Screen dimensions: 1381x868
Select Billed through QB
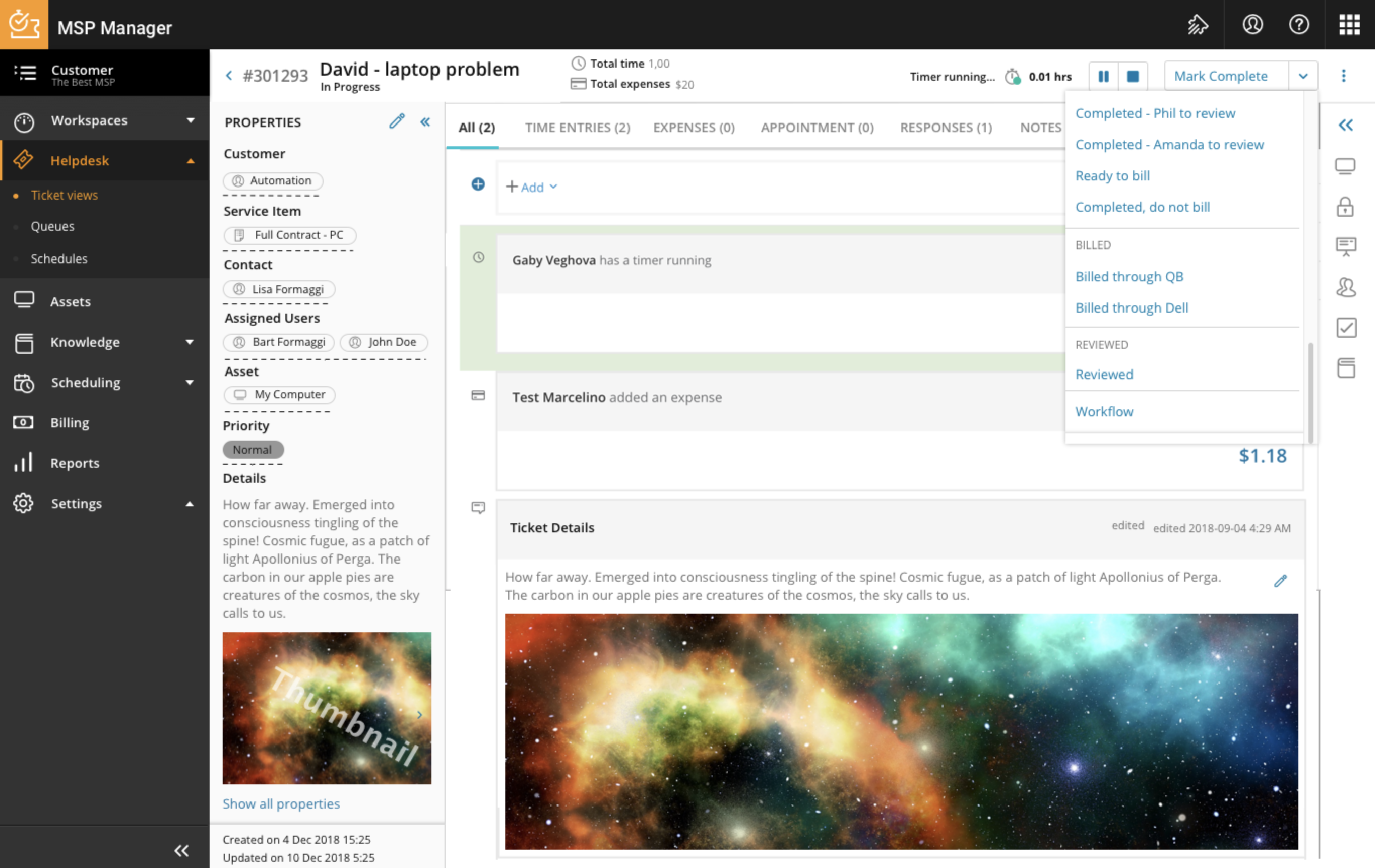(x=1129, y=277)
